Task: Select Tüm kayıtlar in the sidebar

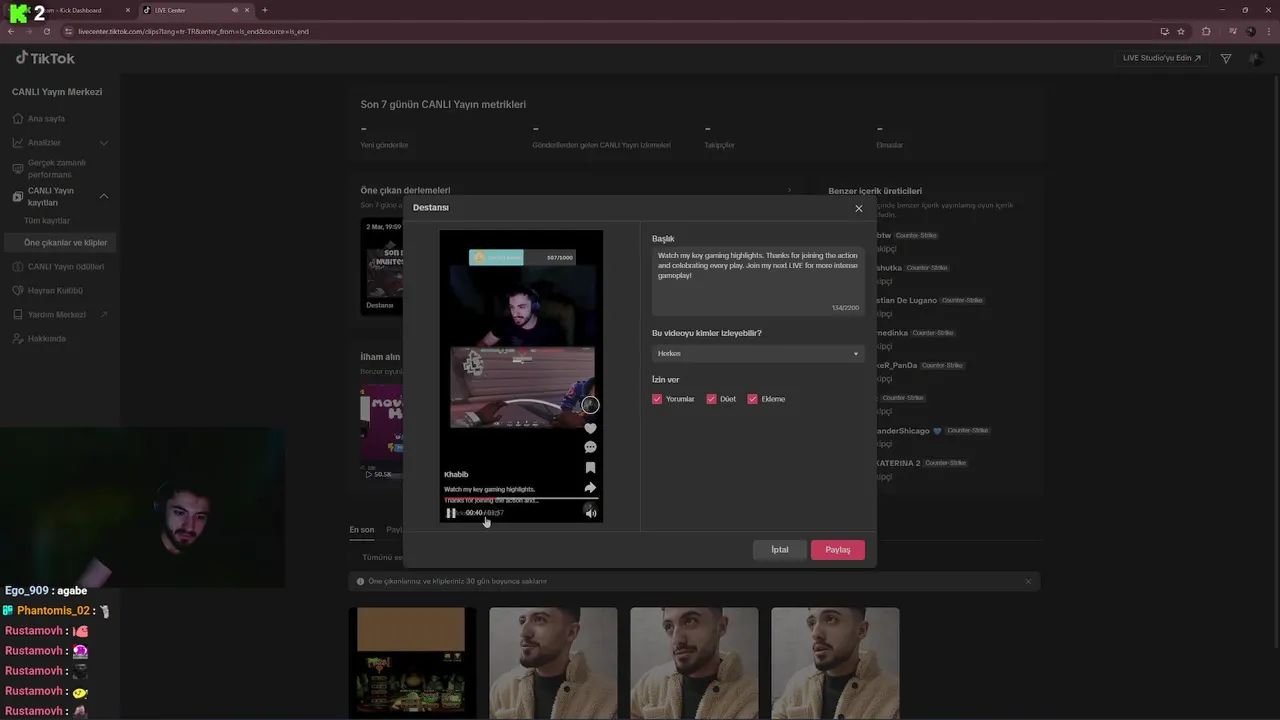Action: point(47,221)
